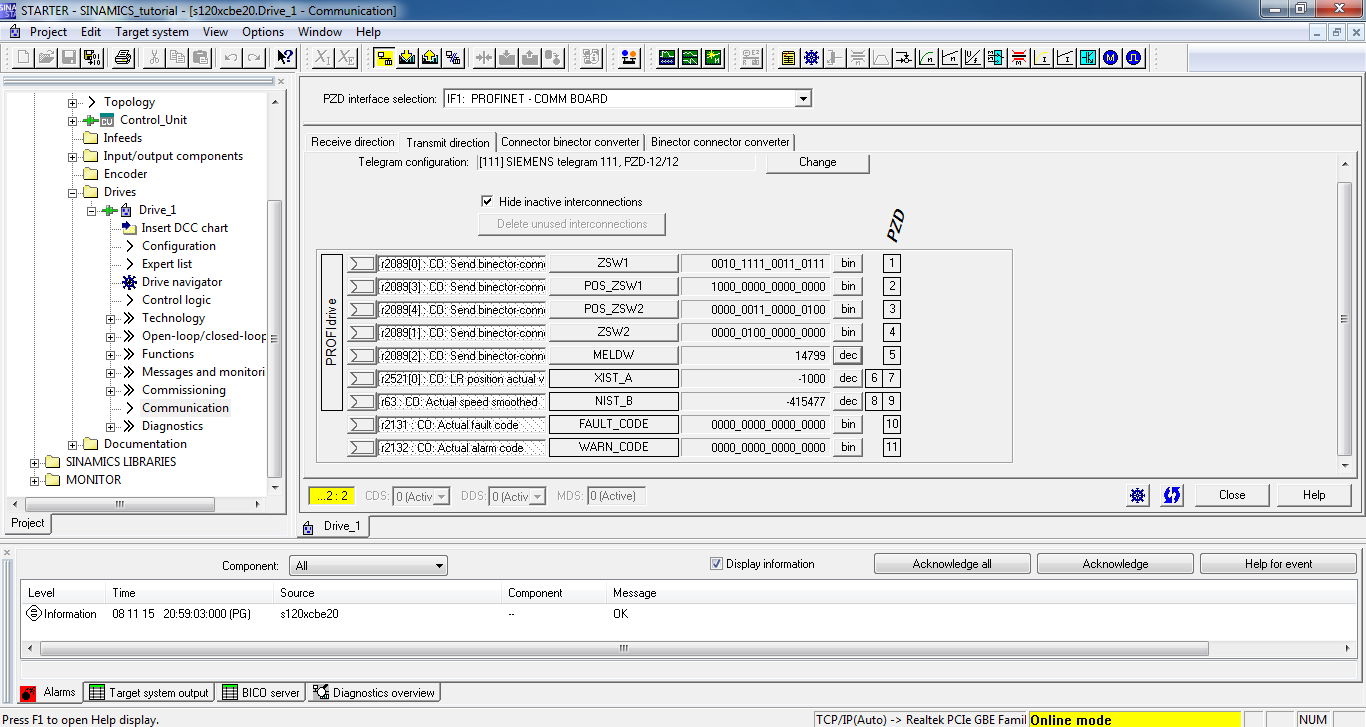The height and width of the screenshot is (727, 1366).
Task: Click the Open project folder icon
Action: point(46,57)
